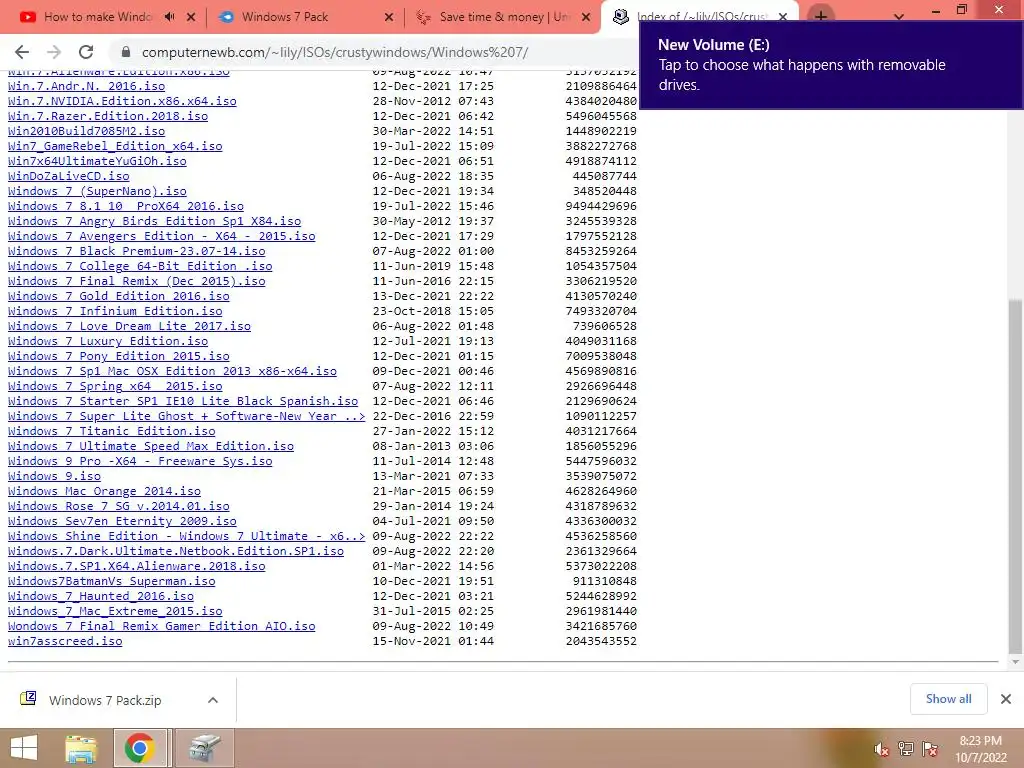
Task: Open Windows 7 Avengers Edition iso link
Action: pyautogui.click(x=161, y=236)
